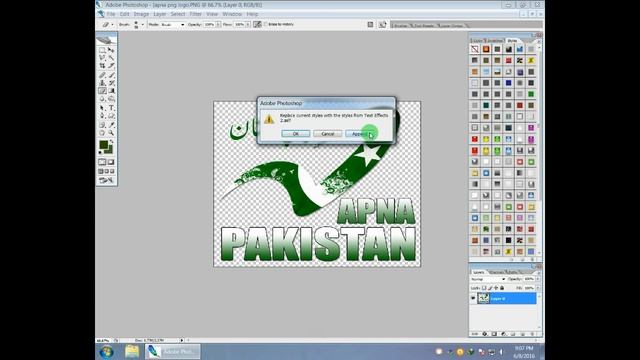Click the background color swatch
Screen dimensions: 640x360
[110, 150]
